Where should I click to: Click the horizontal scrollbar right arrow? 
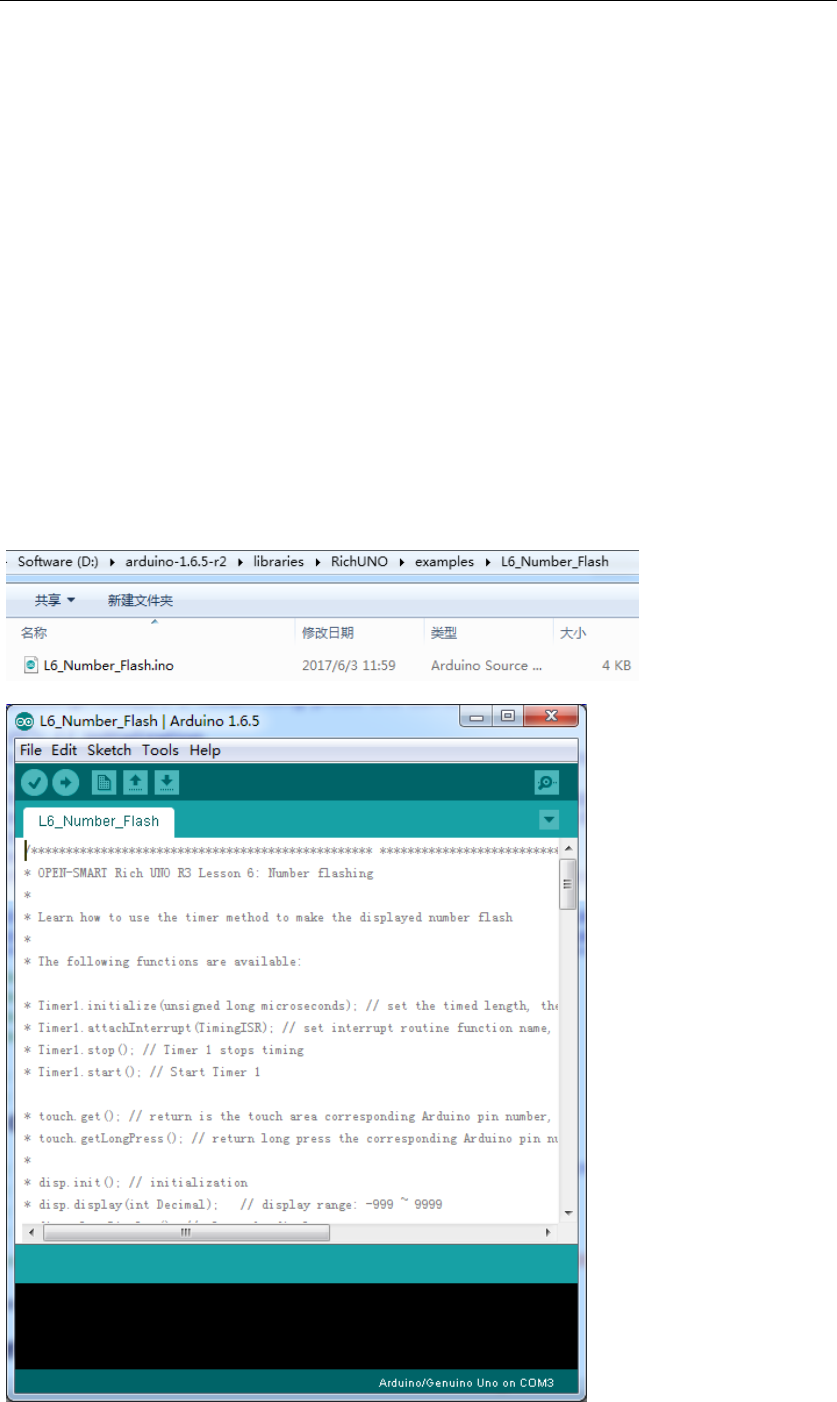(548, 1233)
